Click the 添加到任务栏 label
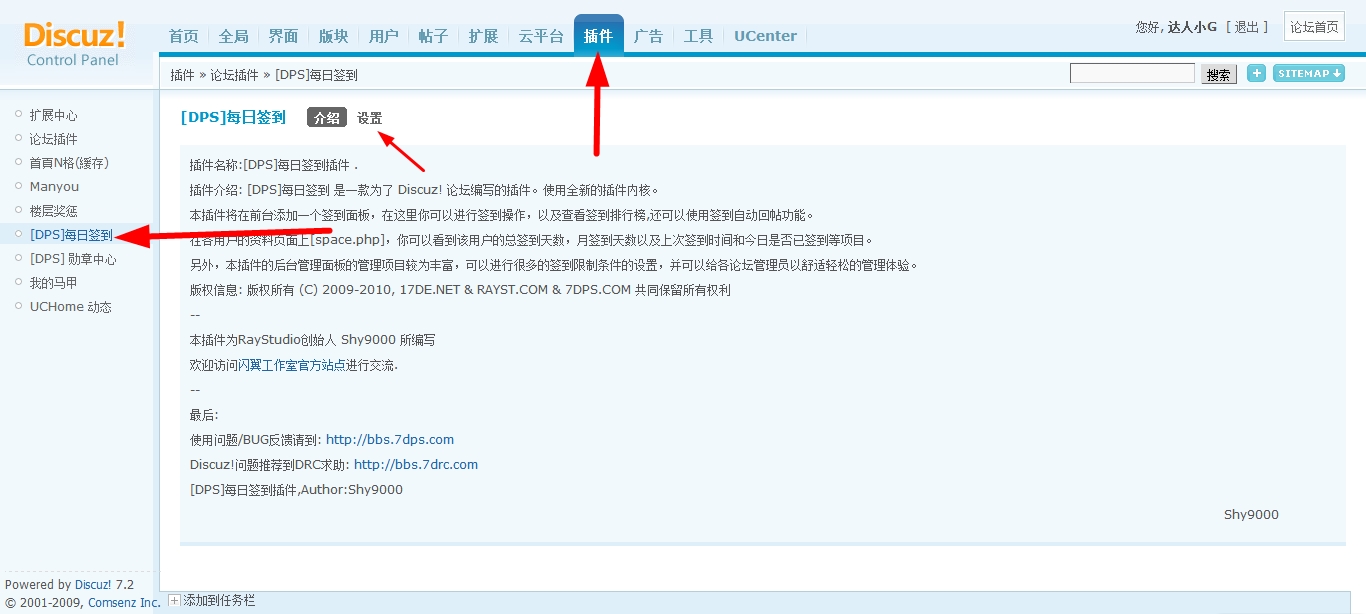 pyautogui.click(x=219, y=601)
